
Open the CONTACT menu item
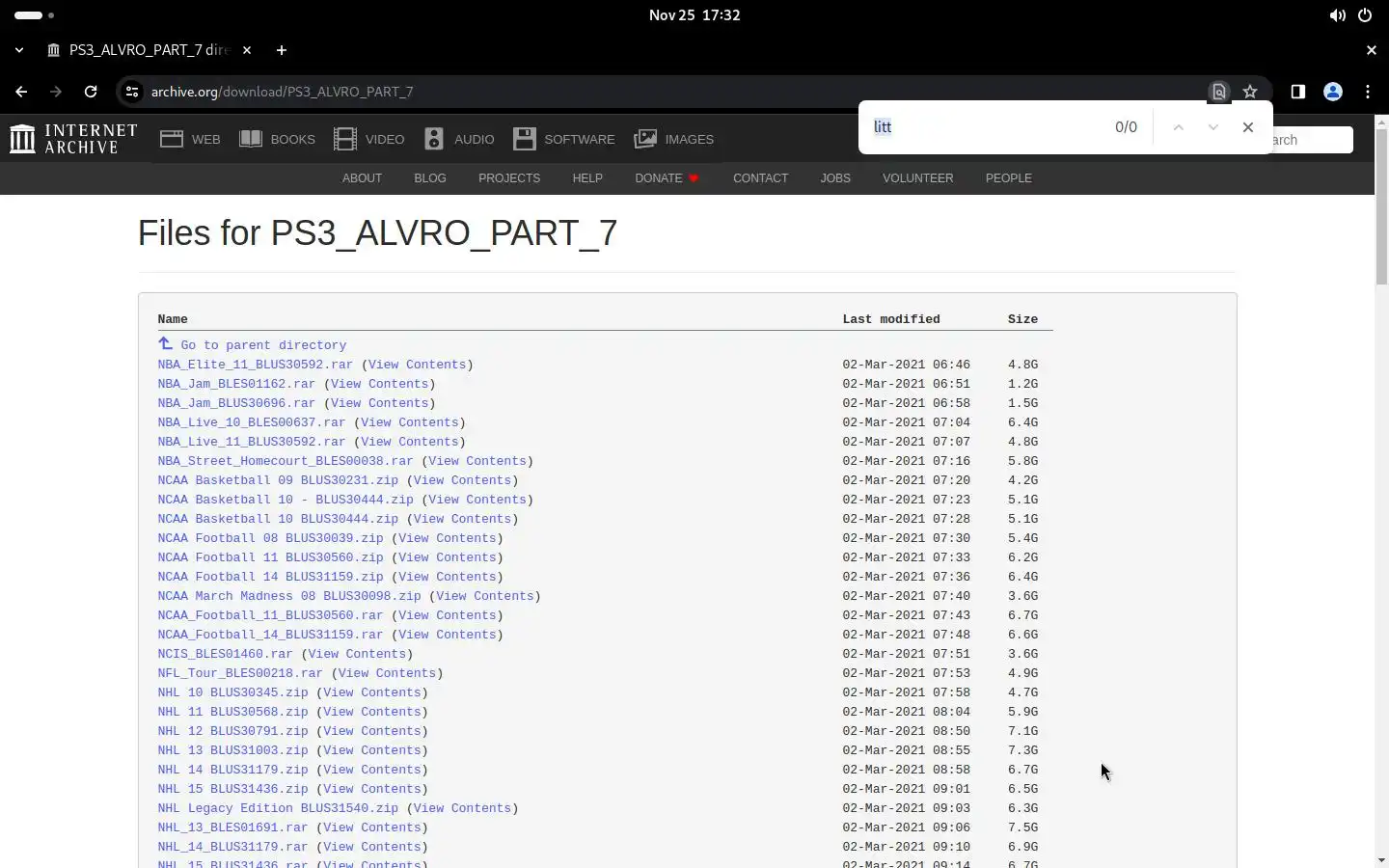point(760,178)
